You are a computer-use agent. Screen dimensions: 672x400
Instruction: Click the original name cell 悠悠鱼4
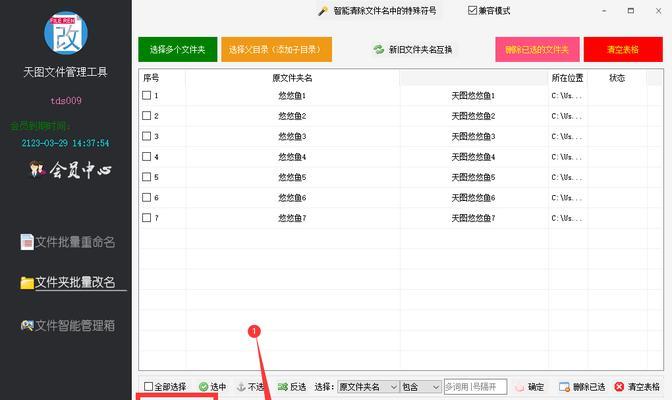click(292, 157)
